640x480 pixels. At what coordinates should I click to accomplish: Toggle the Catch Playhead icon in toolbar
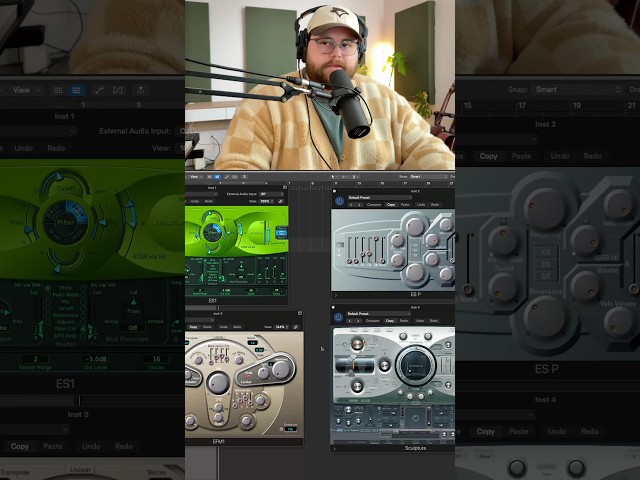pos(244,177)
